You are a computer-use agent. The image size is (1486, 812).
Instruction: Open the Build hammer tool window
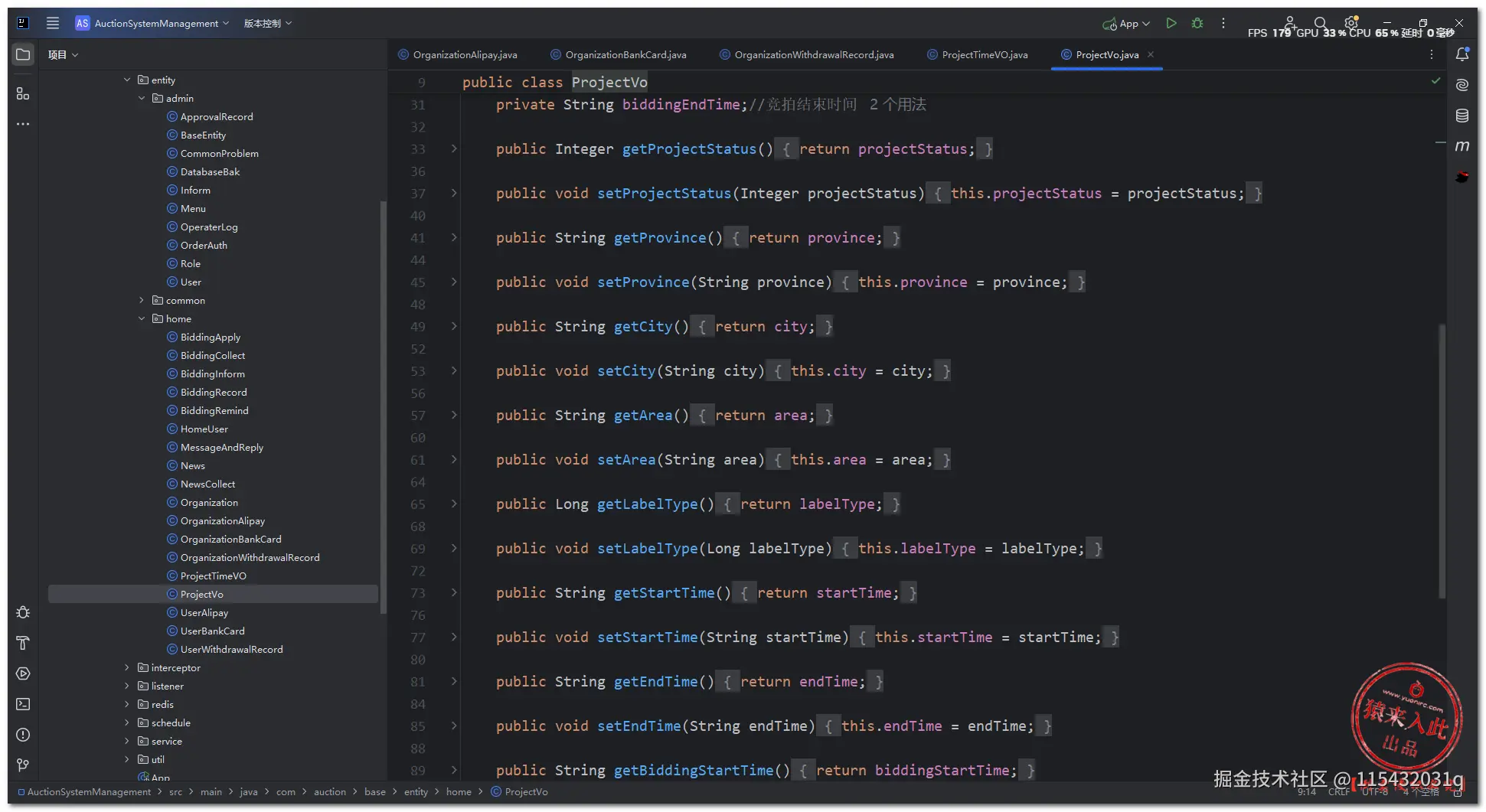pos(23,643)
